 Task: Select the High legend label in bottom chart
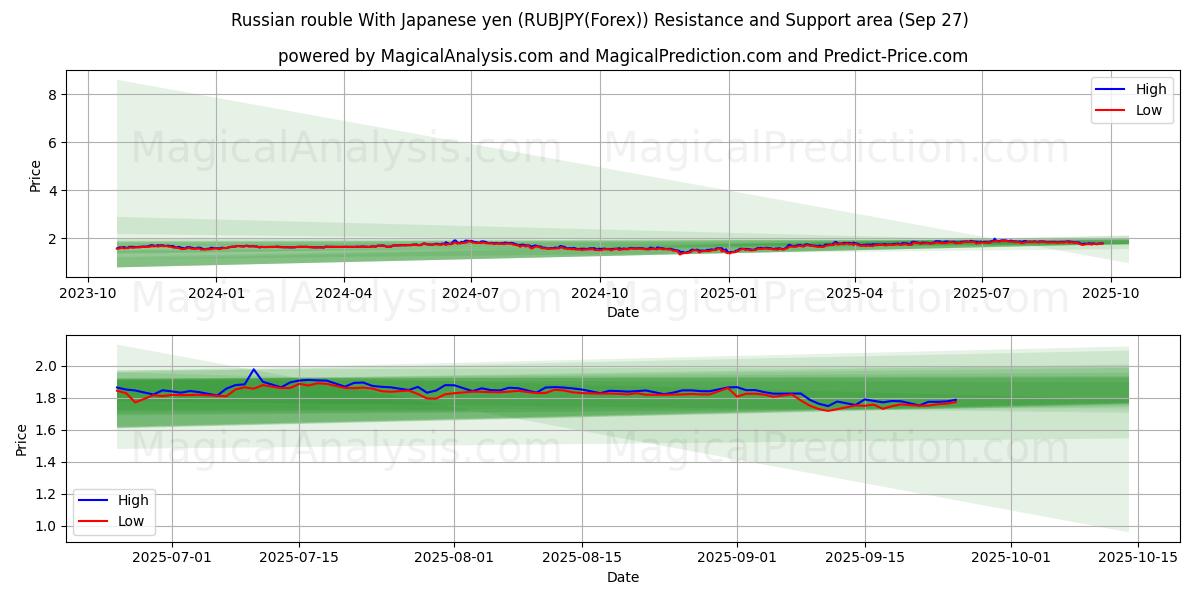tap(132, 500)
